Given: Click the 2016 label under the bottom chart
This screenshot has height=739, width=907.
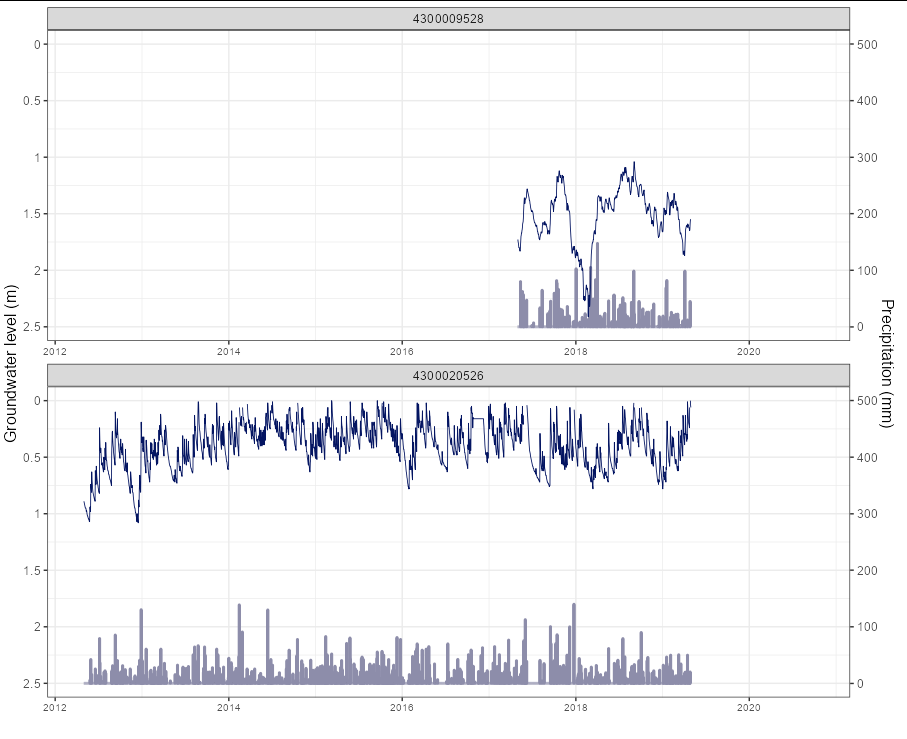Looking at the screenshot, I should tap(401, 708).
